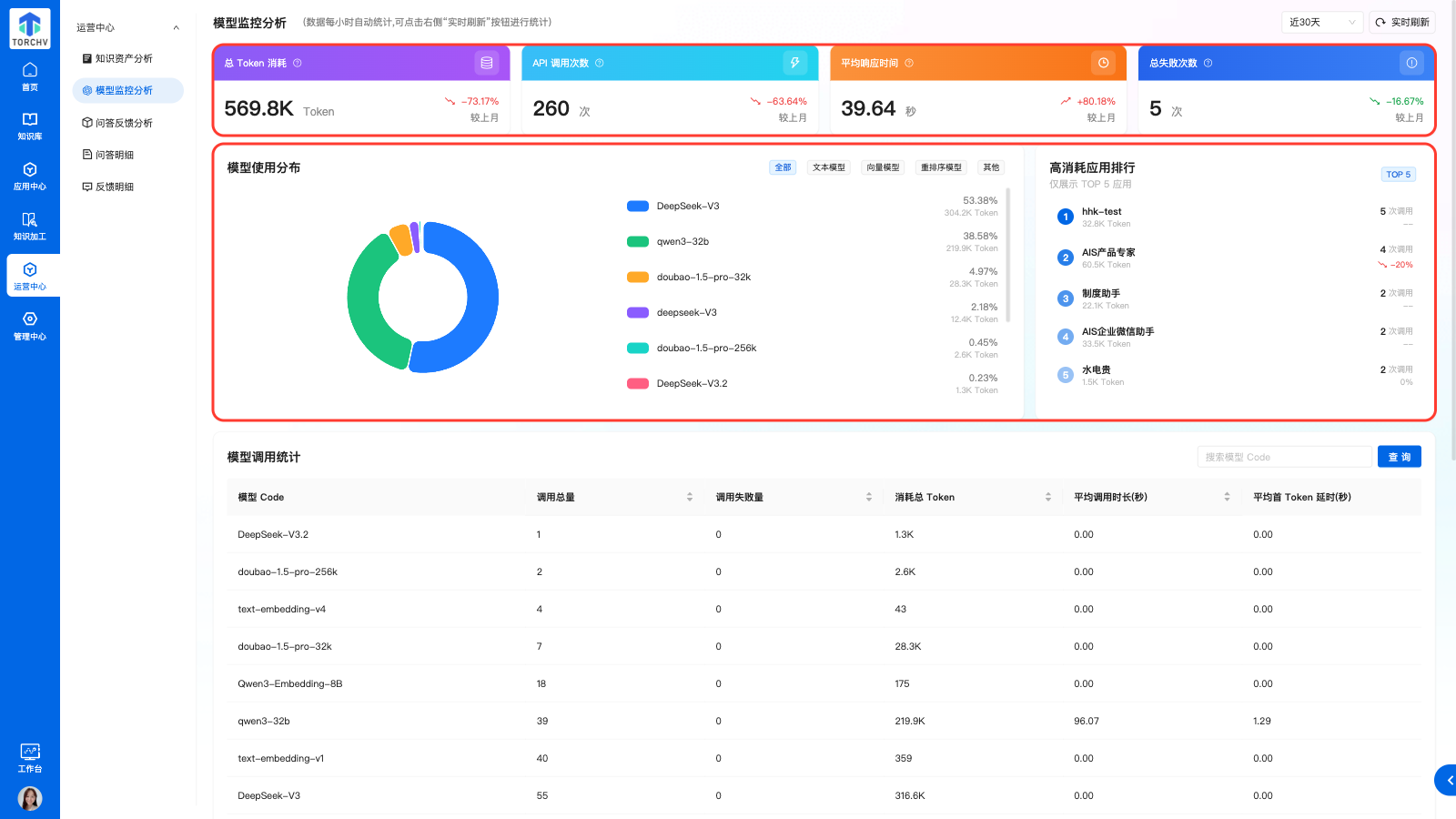Sort table by 调用总量 column
Image resolution: width=1456 pixels, height=819 pixels.
click(690, 497)
